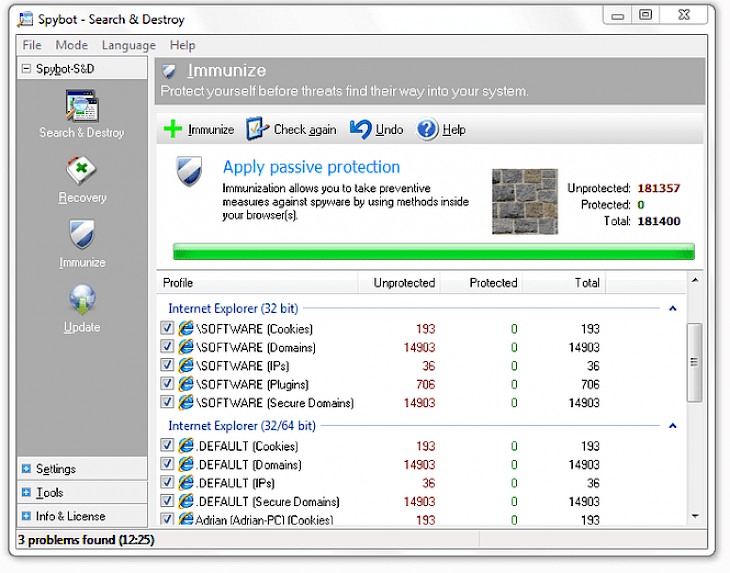Screen dimensions: 730x573
Task: Toggle .DEFAULT (IPs) checkbox
Action: click(167, 482)
